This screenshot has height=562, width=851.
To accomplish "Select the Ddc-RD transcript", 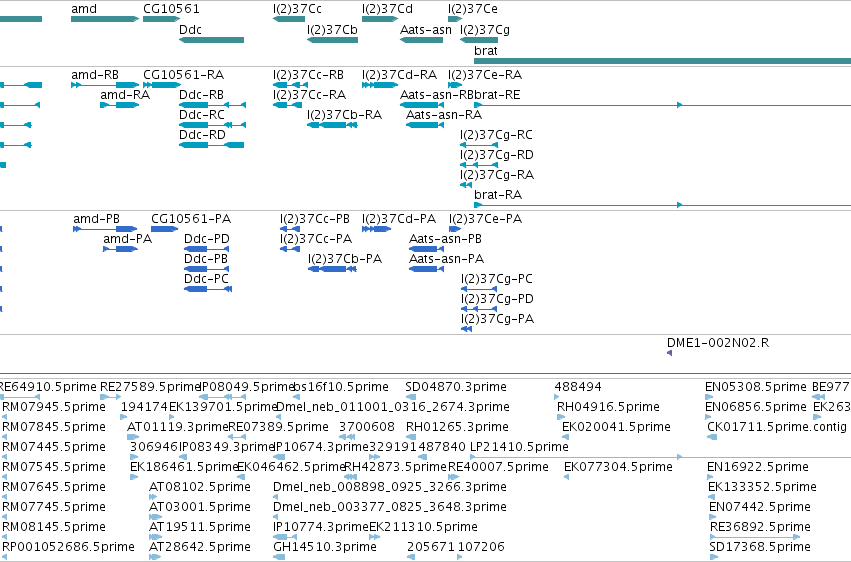I will click(212, 145).
